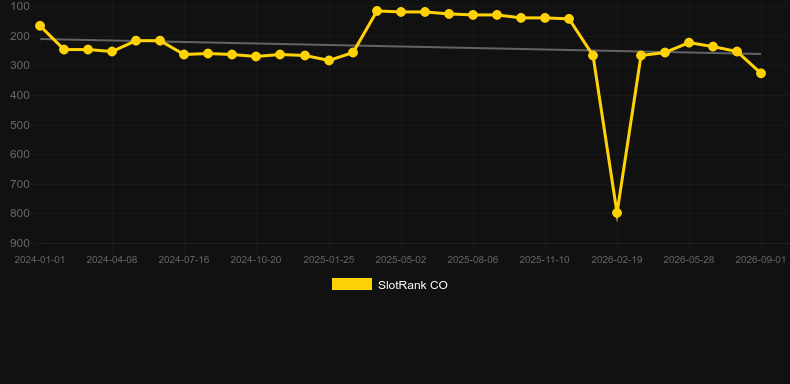The width and height of the screenshot is (790, 384).
Task: Select the data point above 2025-05-02
Action: (401, 12)
